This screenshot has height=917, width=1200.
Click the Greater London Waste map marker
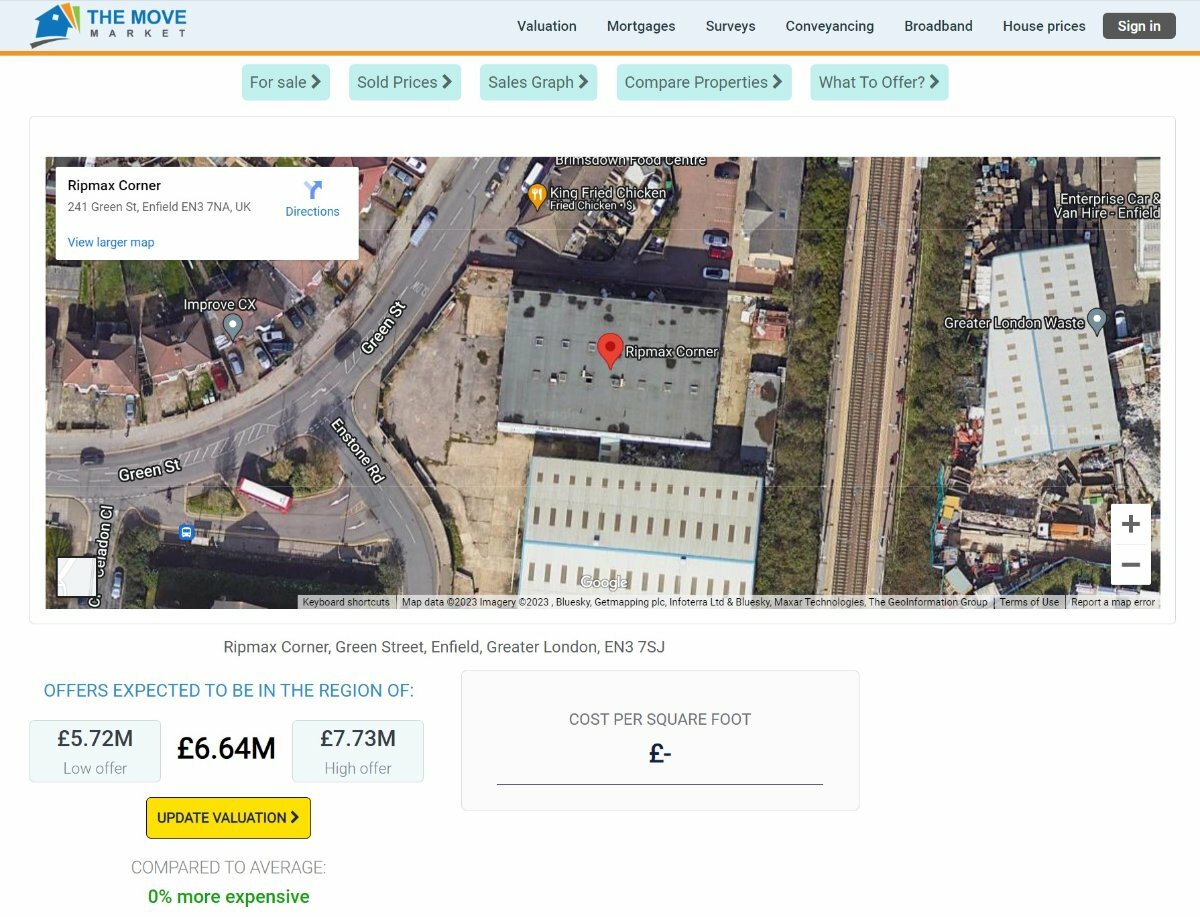click(1096, 321)
